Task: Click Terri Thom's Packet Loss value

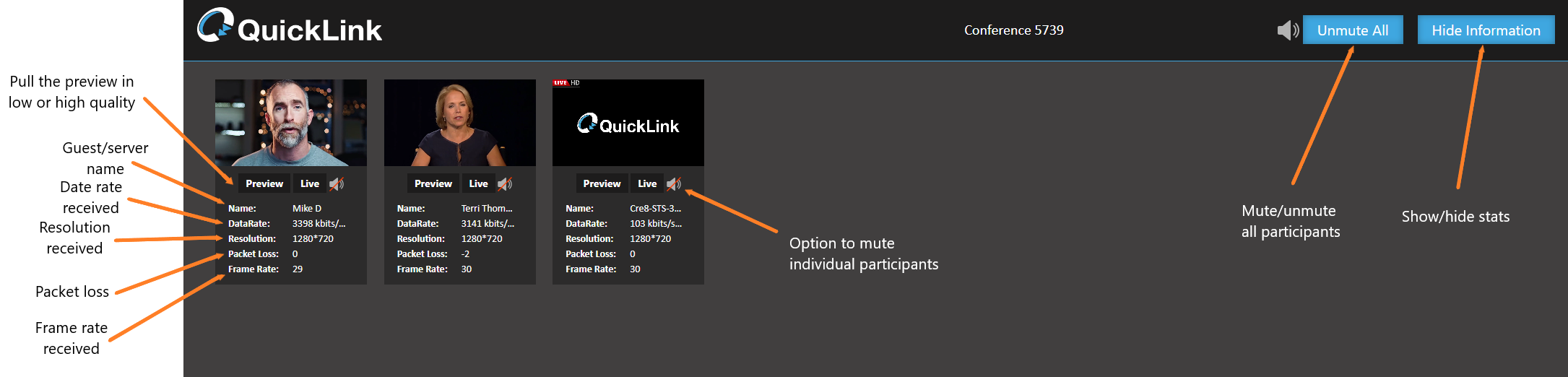Action: (x=466, y=254)
